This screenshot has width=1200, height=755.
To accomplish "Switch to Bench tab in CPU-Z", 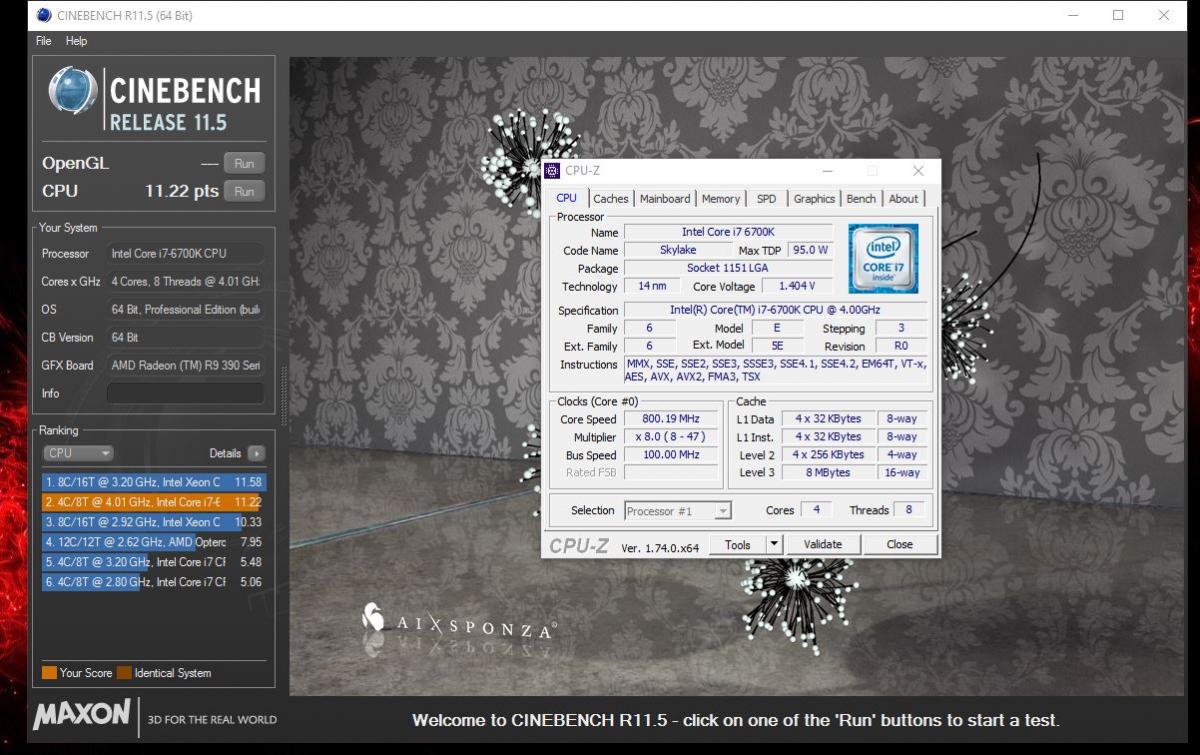I will pos(861,199).
